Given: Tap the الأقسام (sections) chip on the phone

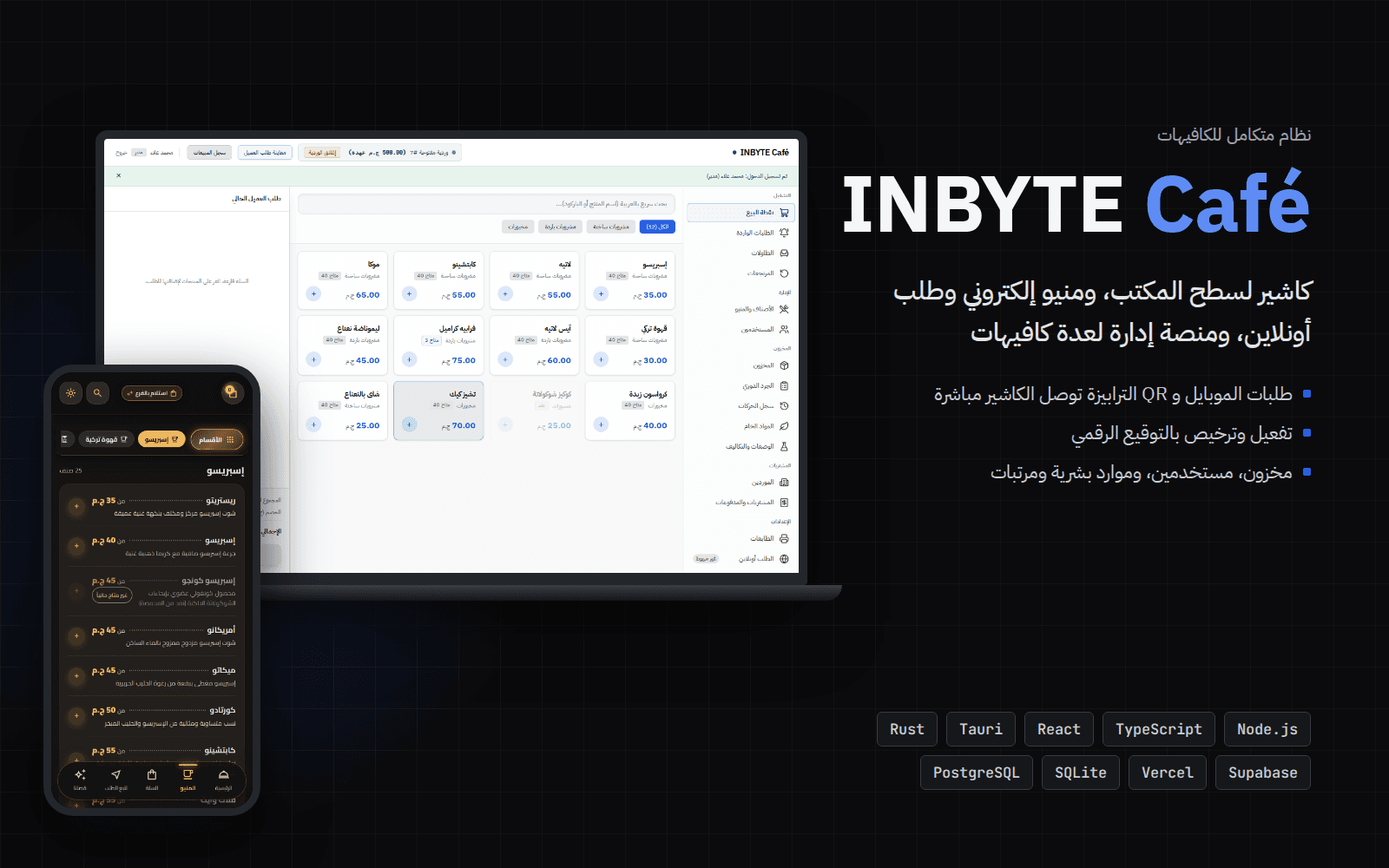Looking at the screenshot, I should (x=216, y=440).
